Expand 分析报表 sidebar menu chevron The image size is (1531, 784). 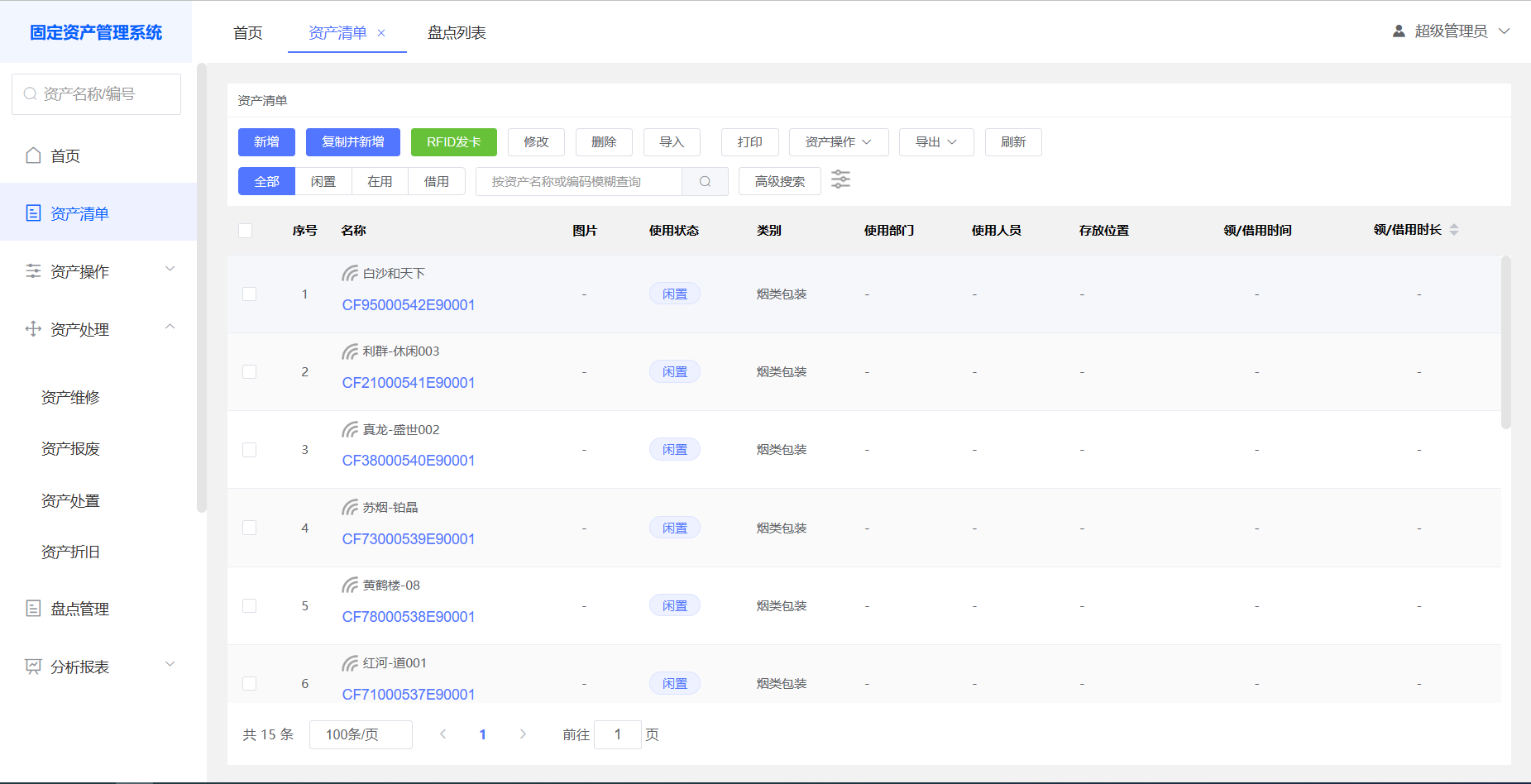pos(170,665)
